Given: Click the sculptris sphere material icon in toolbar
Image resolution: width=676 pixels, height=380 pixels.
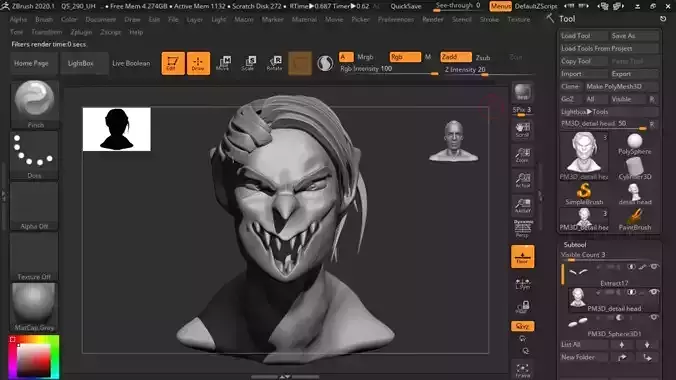Looking at the screenshot, I should 325,63.
